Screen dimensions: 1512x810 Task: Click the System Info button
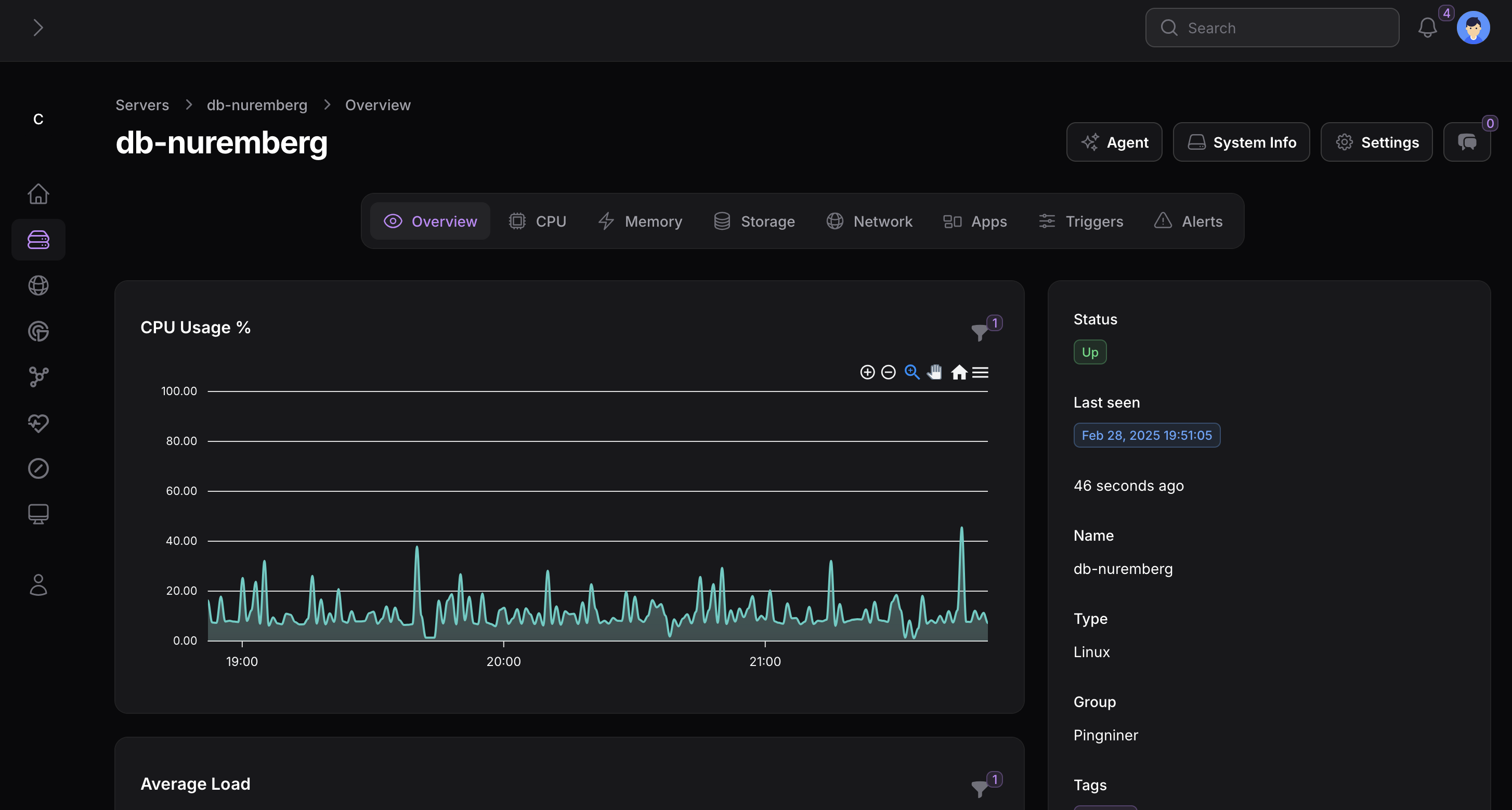click(x=1241, y=142)
